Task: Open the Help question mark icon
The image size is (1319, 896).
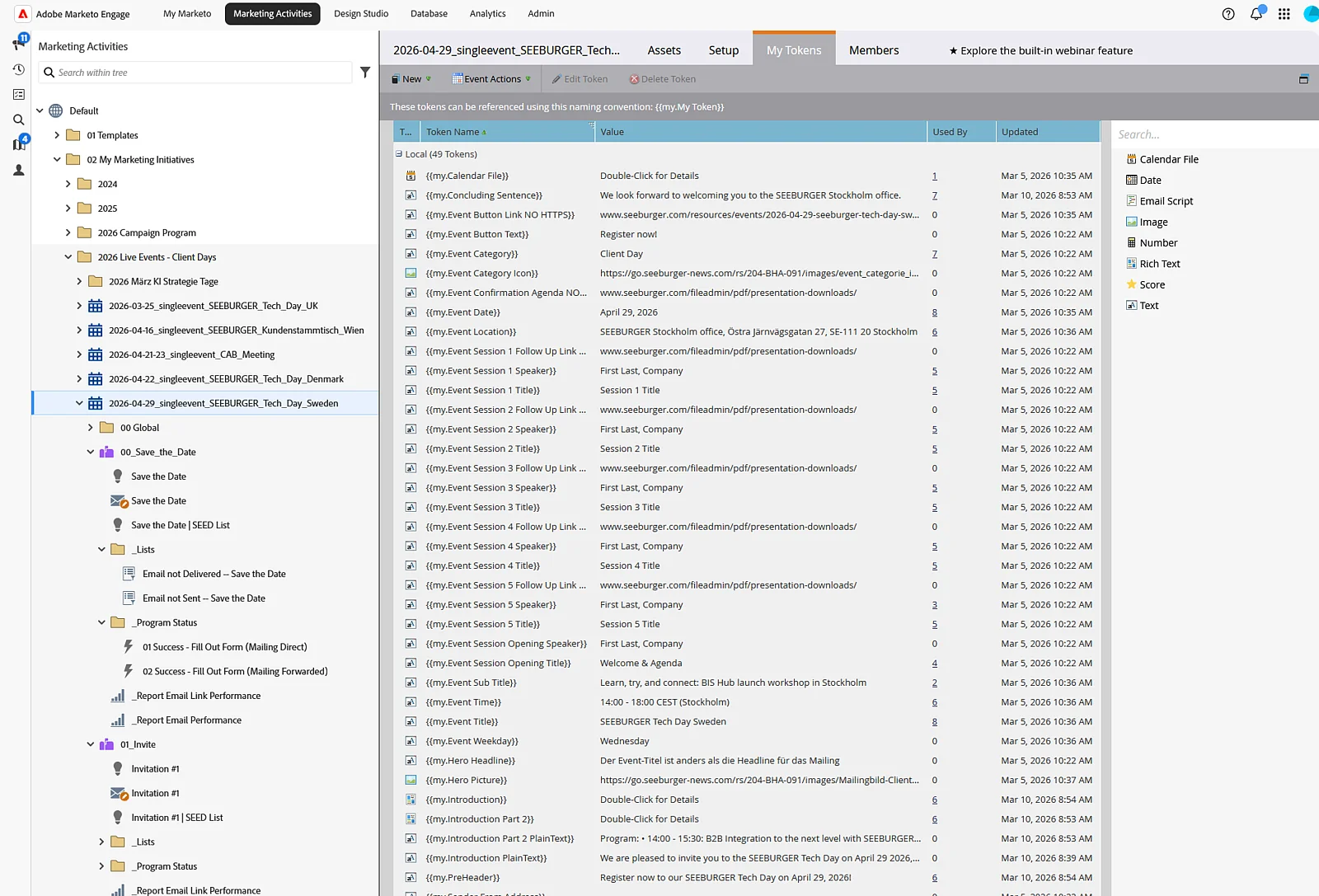Action: 1228,14
